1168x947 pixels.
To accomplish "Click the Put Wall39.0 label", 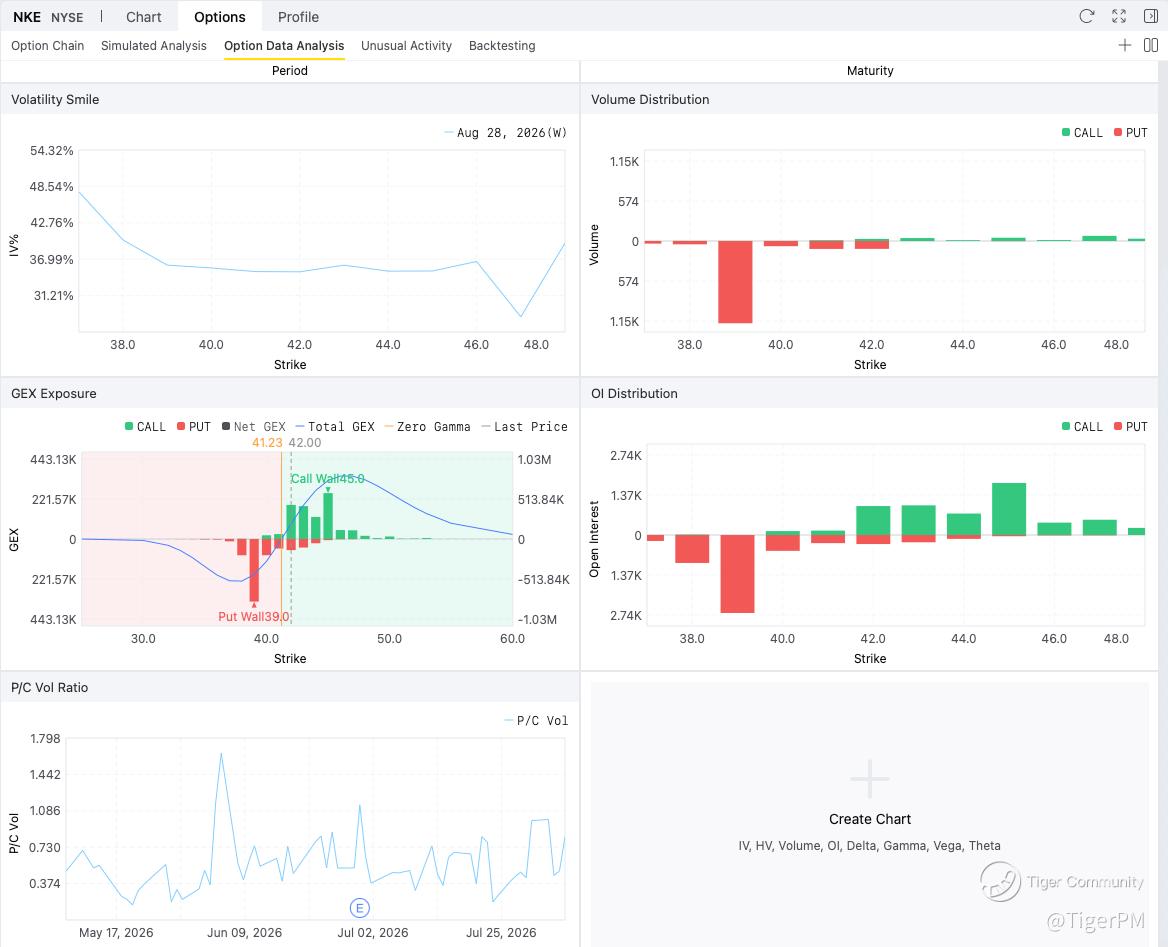I will click(253, 616).
